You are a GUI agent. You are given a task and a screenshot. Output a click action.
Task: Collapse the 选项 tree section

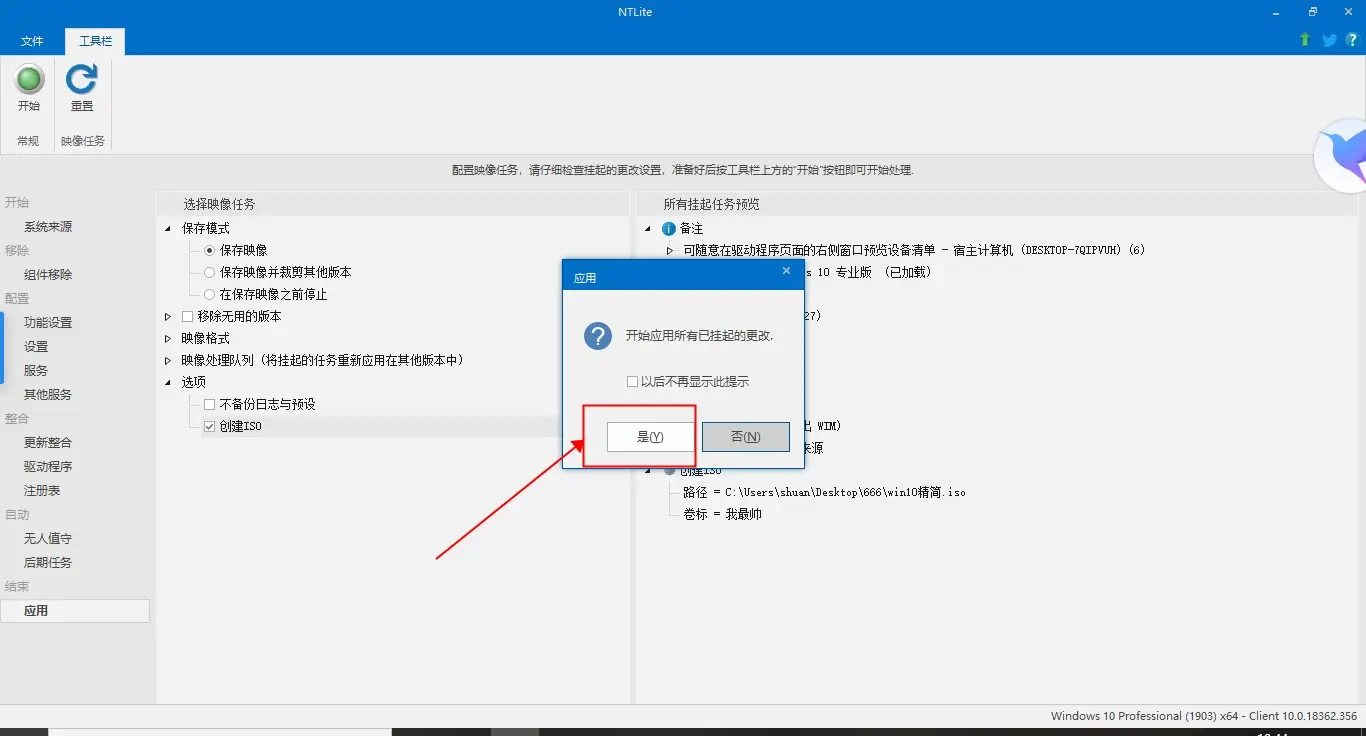tap(168, 382)
